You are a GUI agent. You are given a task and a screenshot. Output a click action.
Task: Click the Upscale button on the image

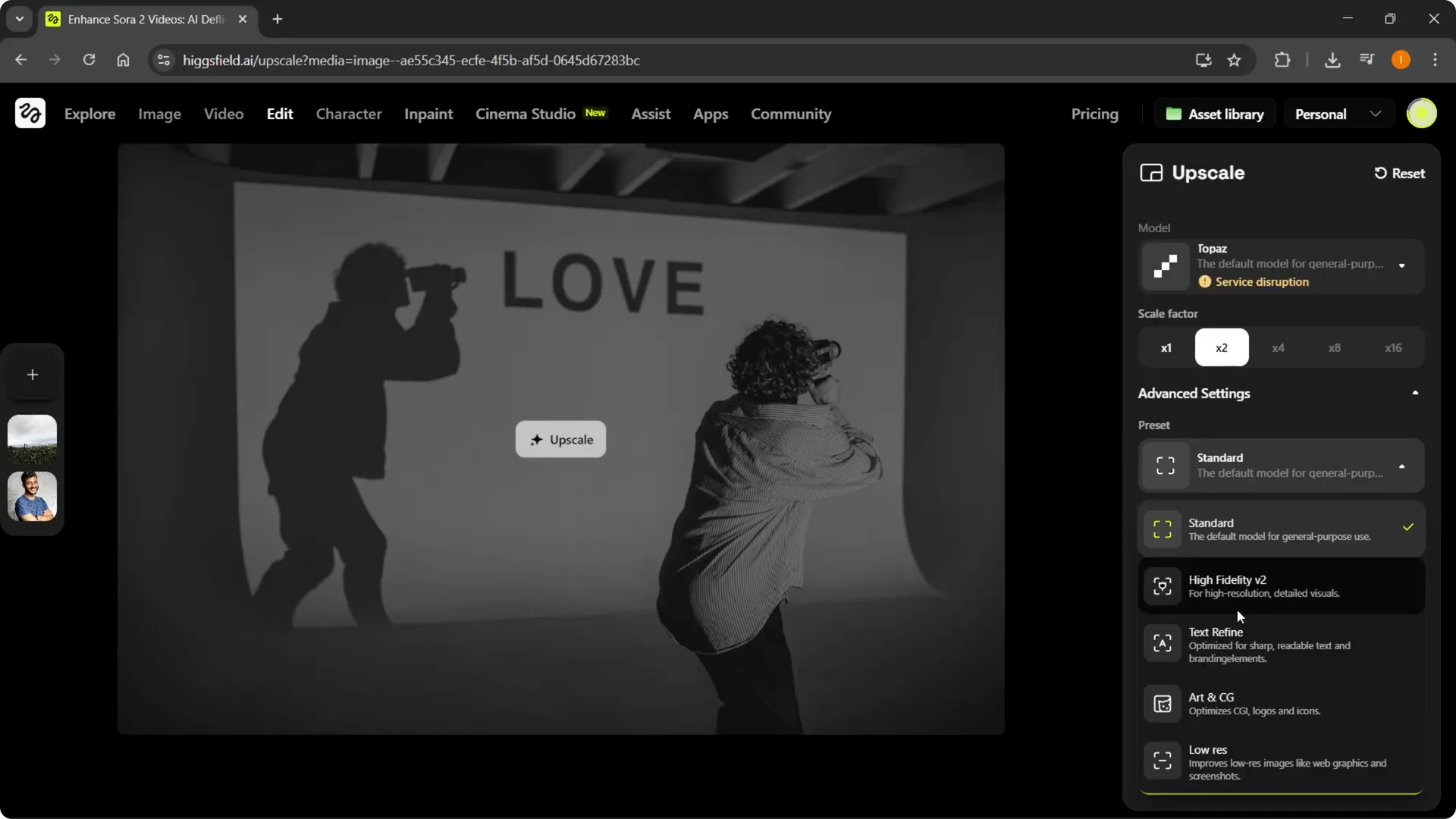[x=560, y=439]
